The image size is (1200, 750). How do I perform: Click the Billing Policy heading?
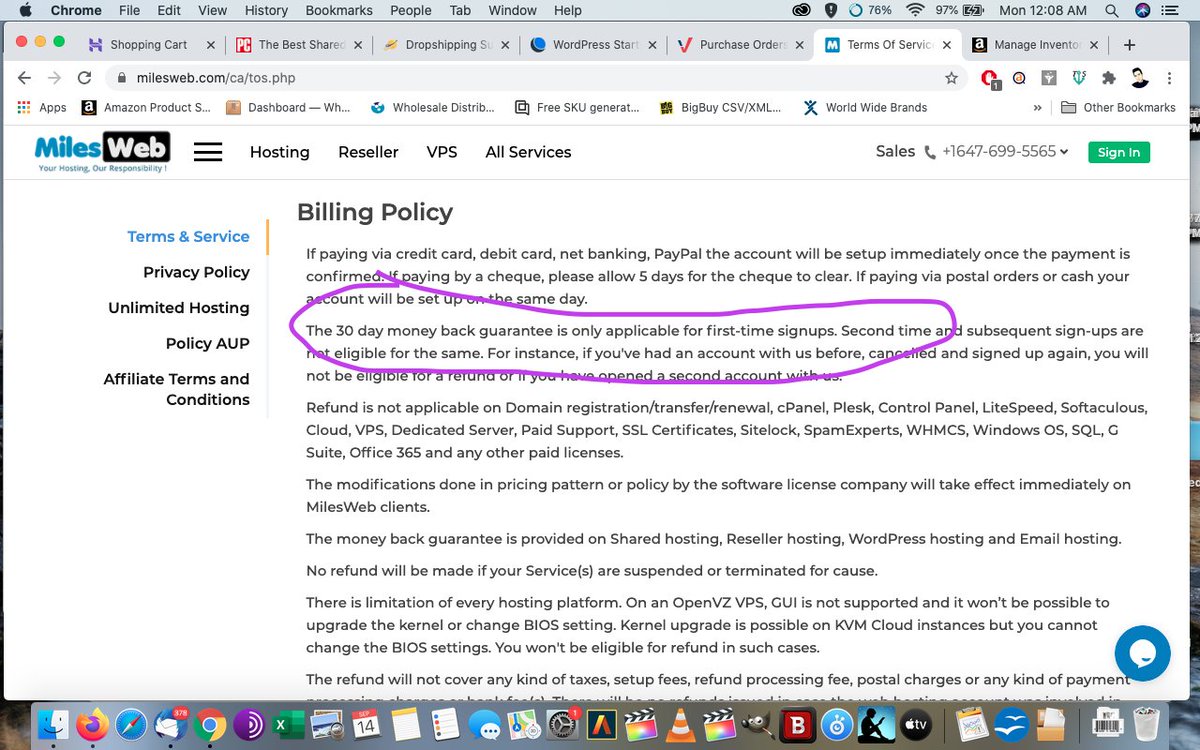pyautogui.click(x=375, y=212)
